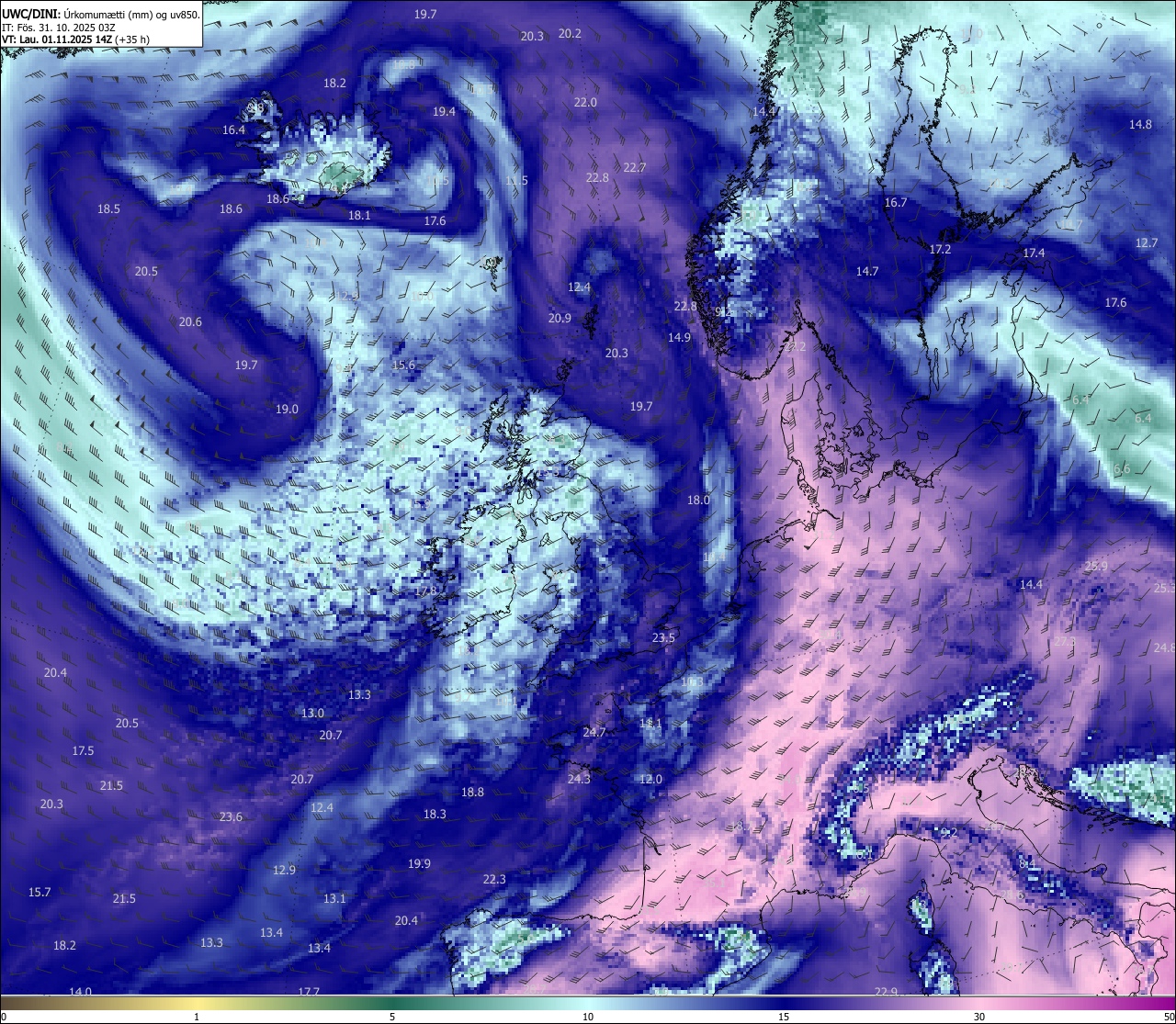
Task: Click the map value 22.7
Action: [x=635, y=167]
